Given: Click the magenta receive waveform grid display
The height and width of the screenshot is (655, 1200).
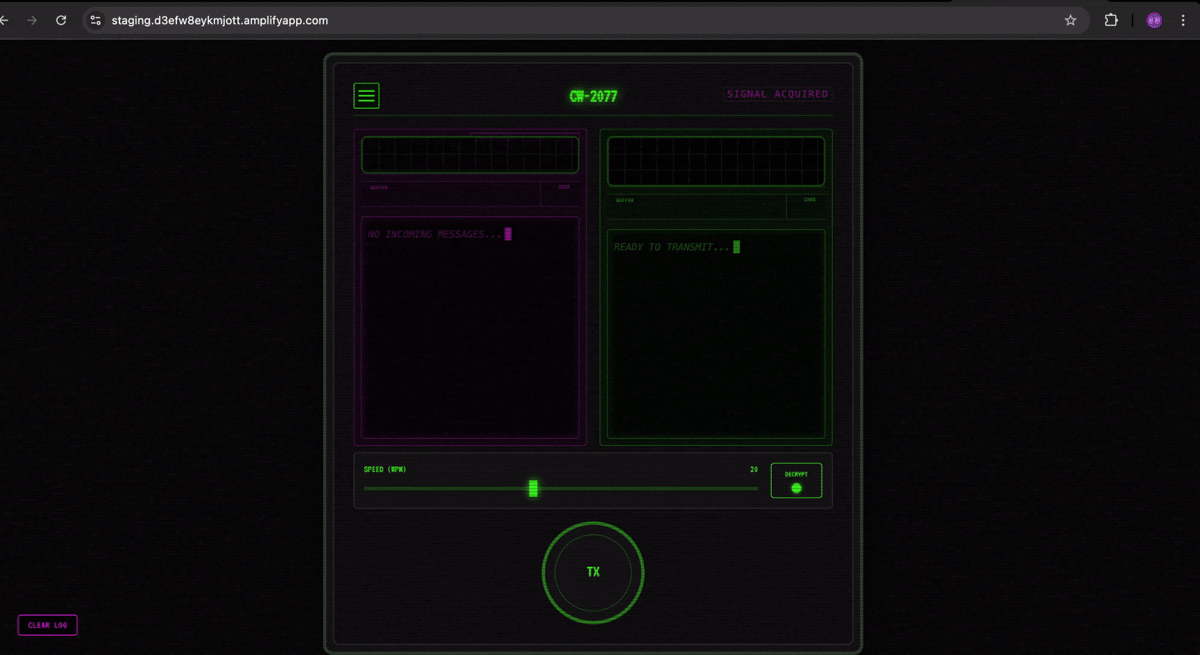Looking at the screenshot, I should 469,155.
